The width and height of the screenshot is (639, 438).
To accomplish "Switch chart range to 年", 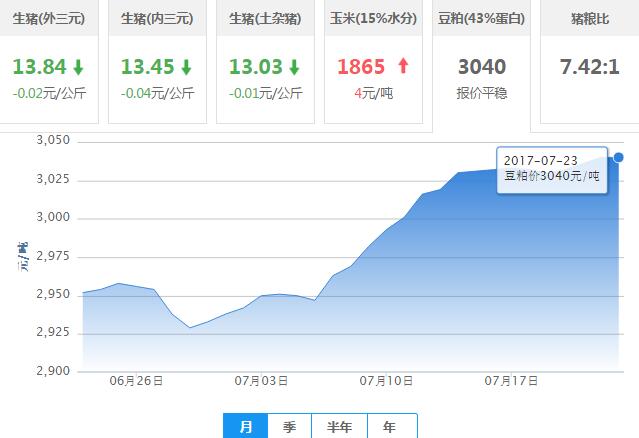I will [392, 426].
